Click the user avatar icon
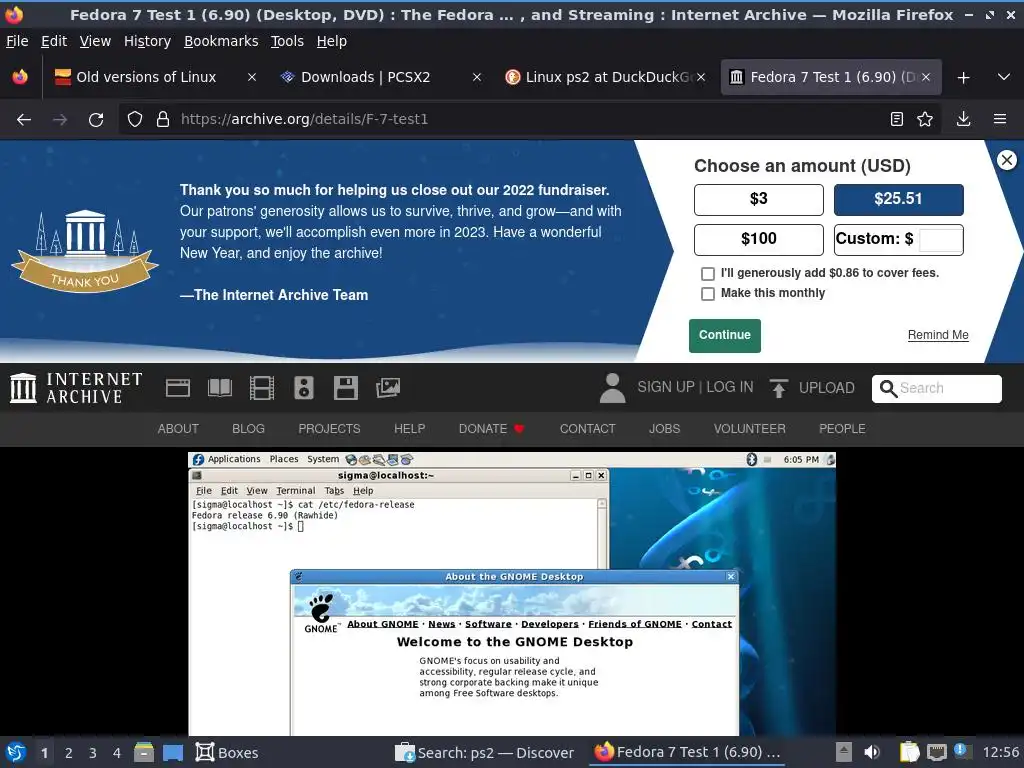1024x768 pixels. [x=613, y=388]
